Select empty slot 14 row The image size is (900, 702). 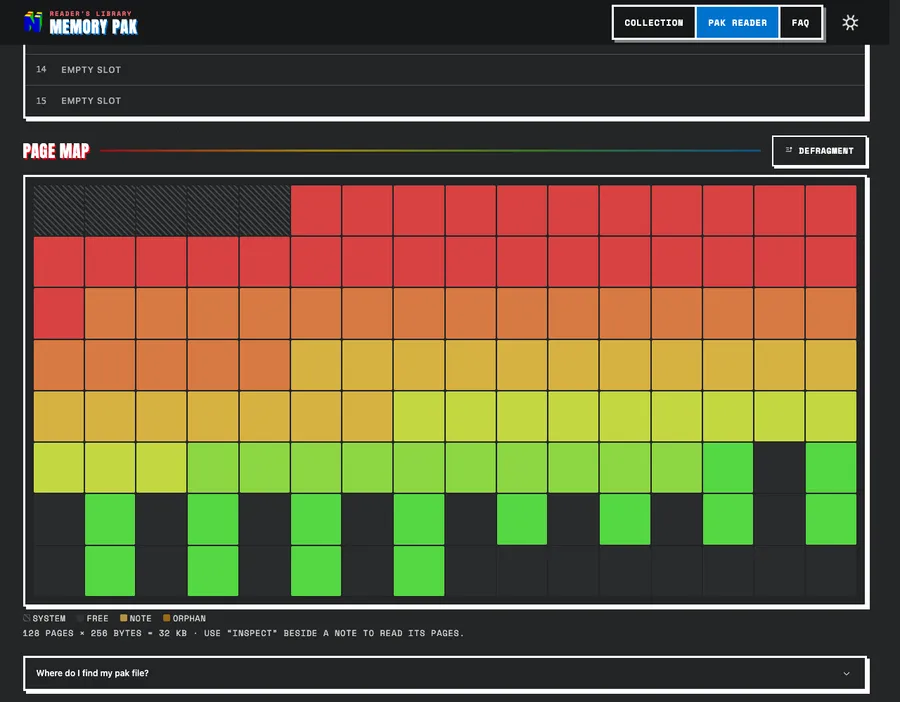coord(444,69)
